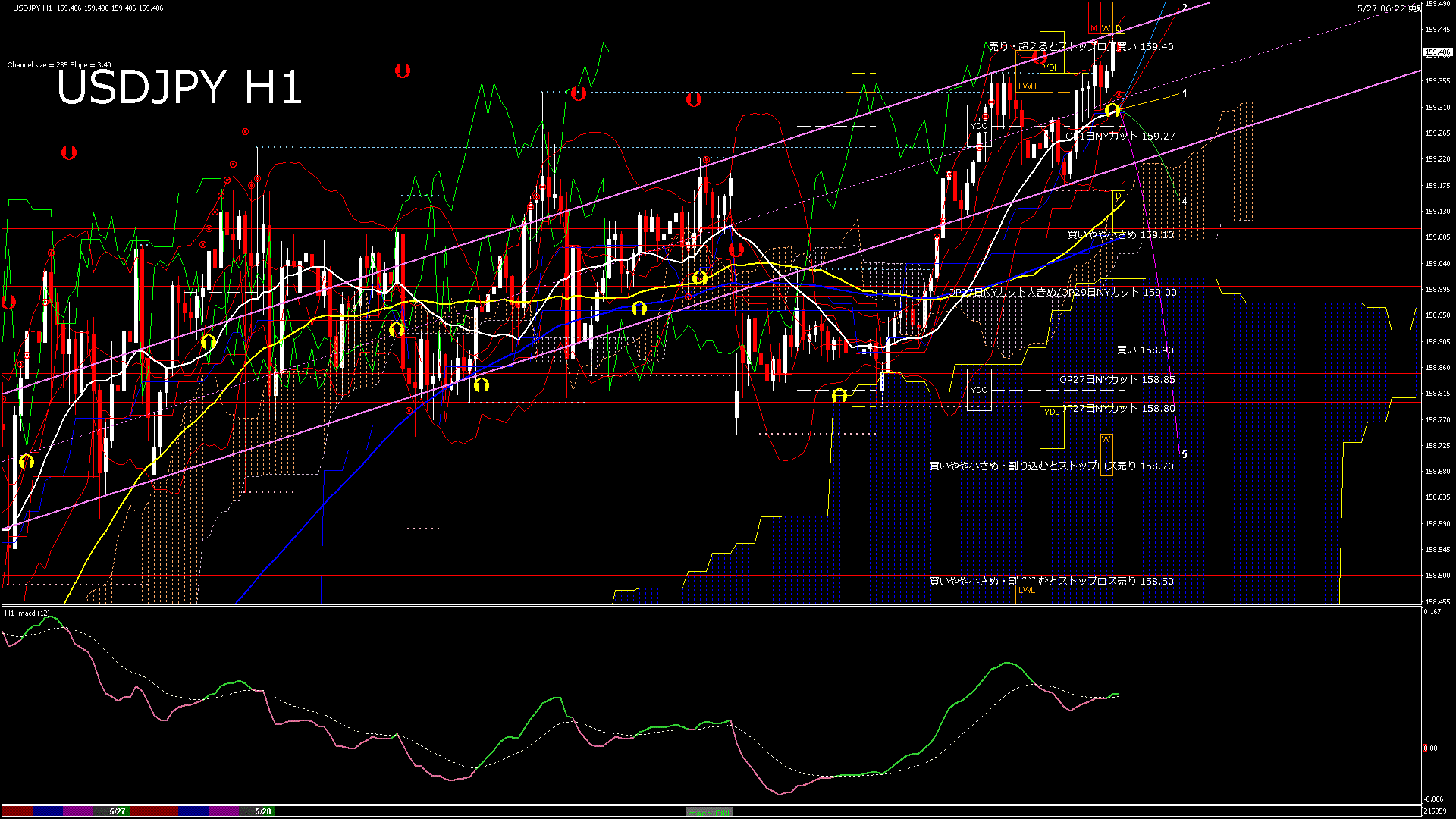This screenshot has width=1456, height=819.
Task: Click the red session bar before 5/27
Action: 18,811
